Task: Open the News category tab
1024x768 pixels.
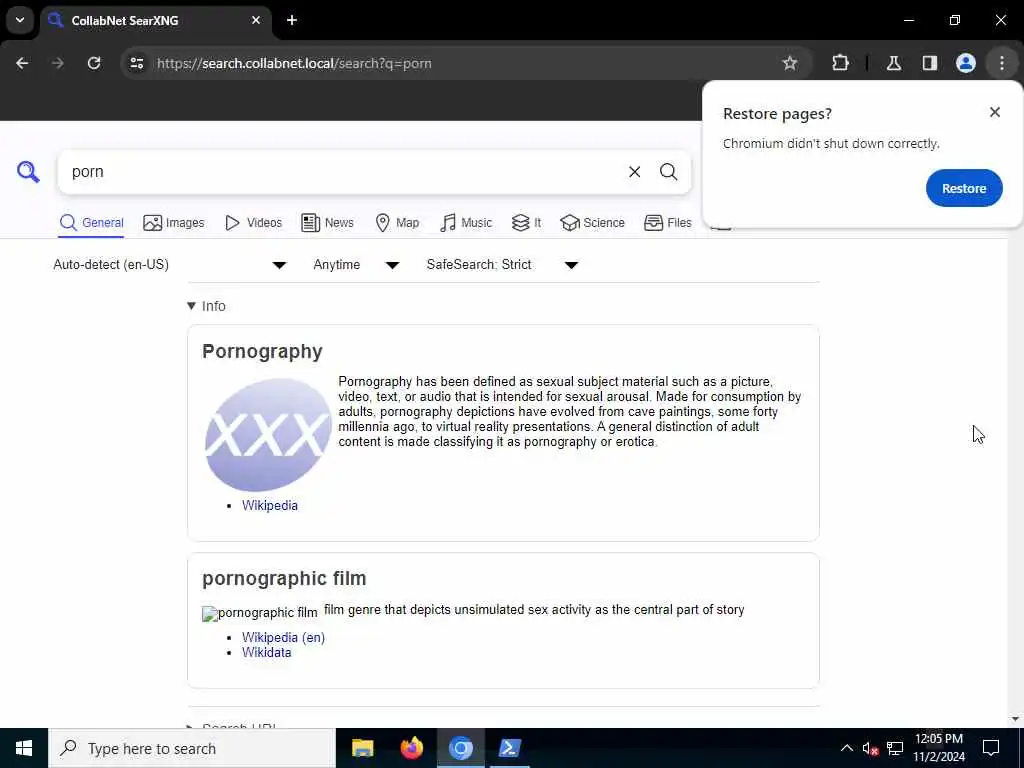Action: [327, 223]
